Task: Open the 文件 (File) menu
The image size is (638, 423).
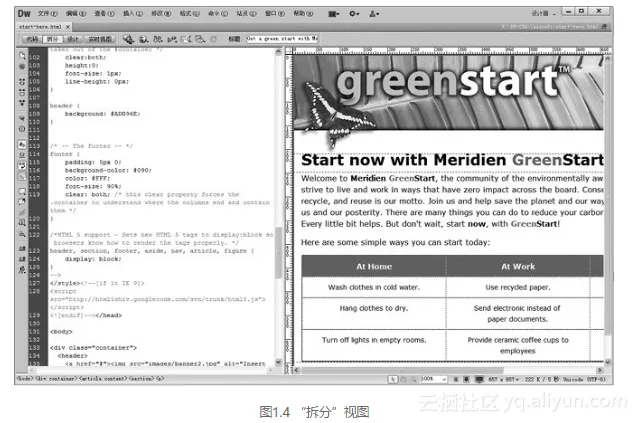Action: (x=48, y=13)
